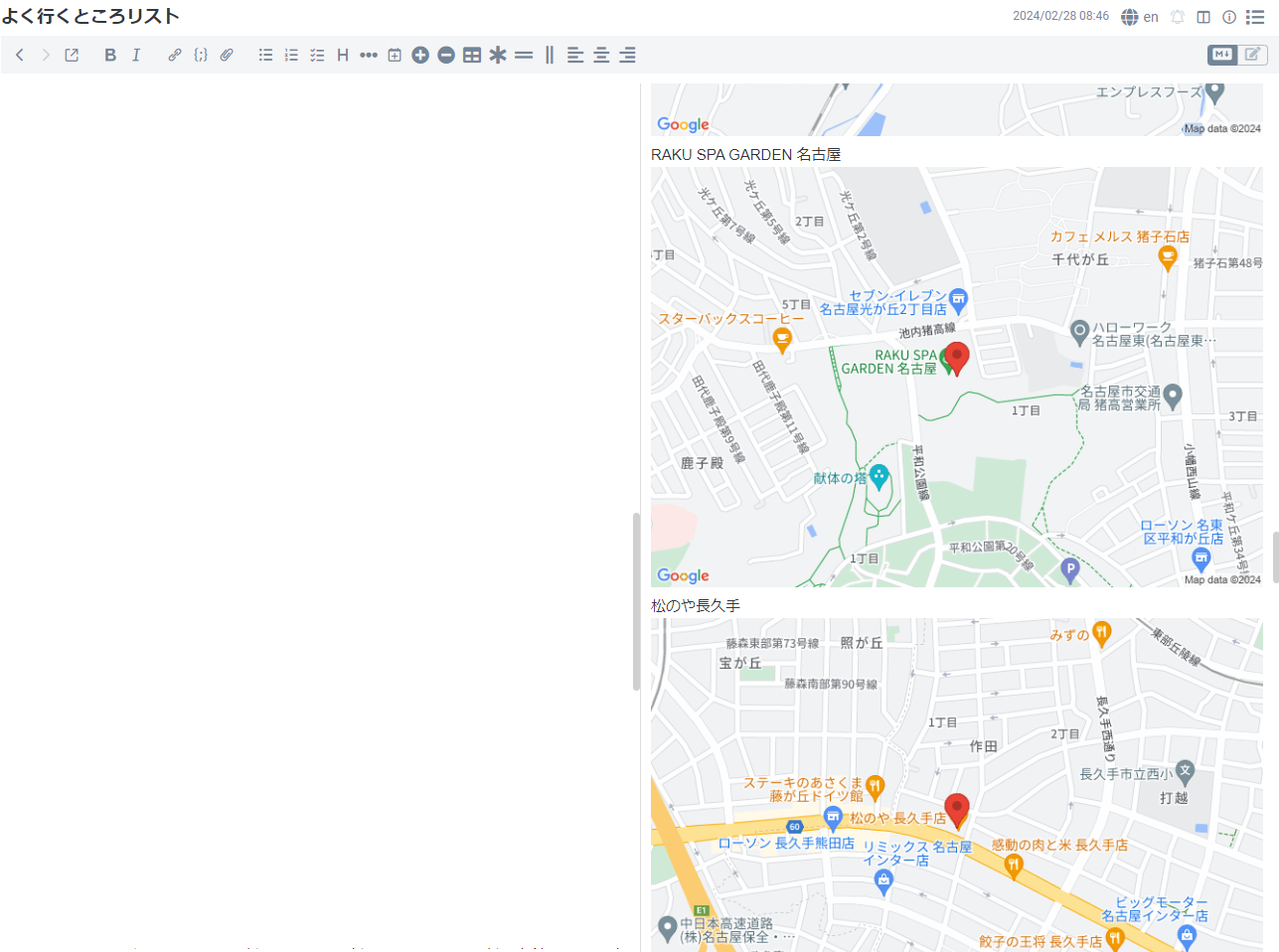Click the みずの restaurant marker
The image size is (1279, 952).
(x=1101, y=632)
